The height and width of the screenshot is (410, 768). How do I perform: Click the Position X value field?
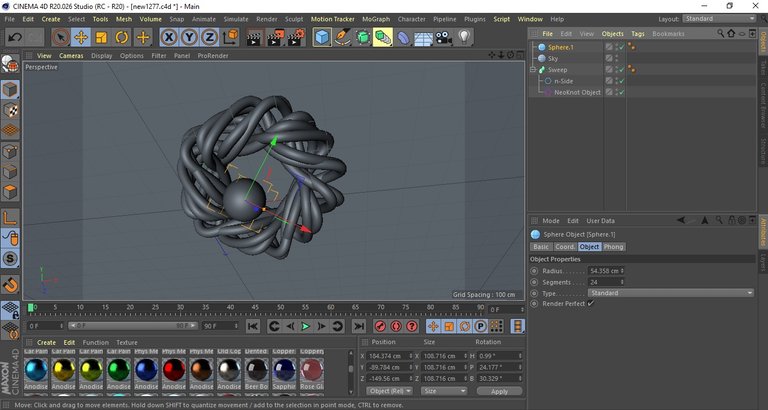coord(388,356)
